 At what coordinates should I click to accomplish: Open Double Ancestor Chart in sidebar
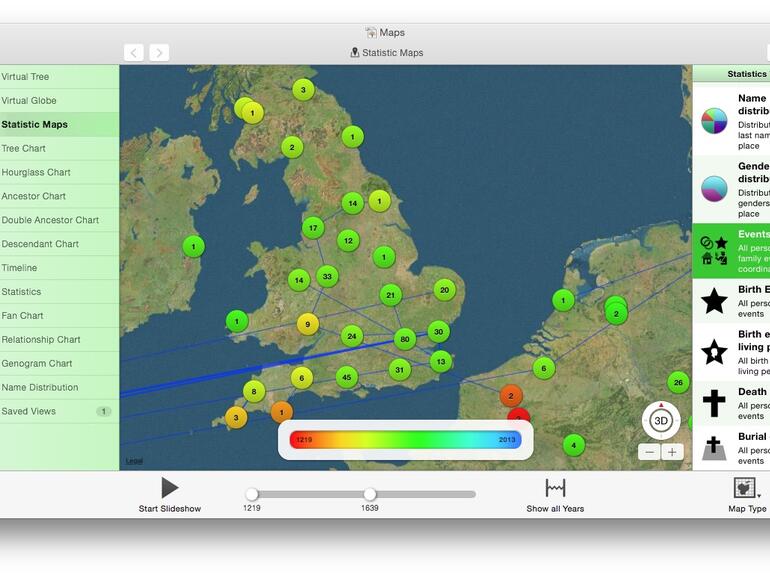59,220
